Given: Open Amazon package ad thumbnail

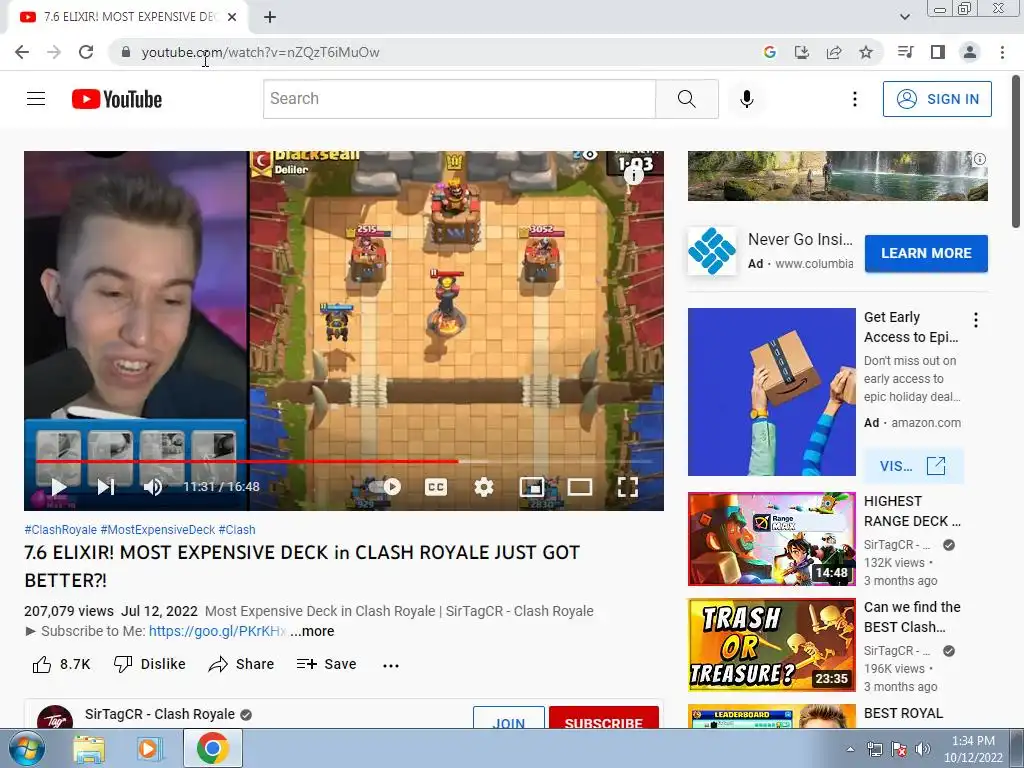Looking at the screenshot, I should tap(771, 392).
